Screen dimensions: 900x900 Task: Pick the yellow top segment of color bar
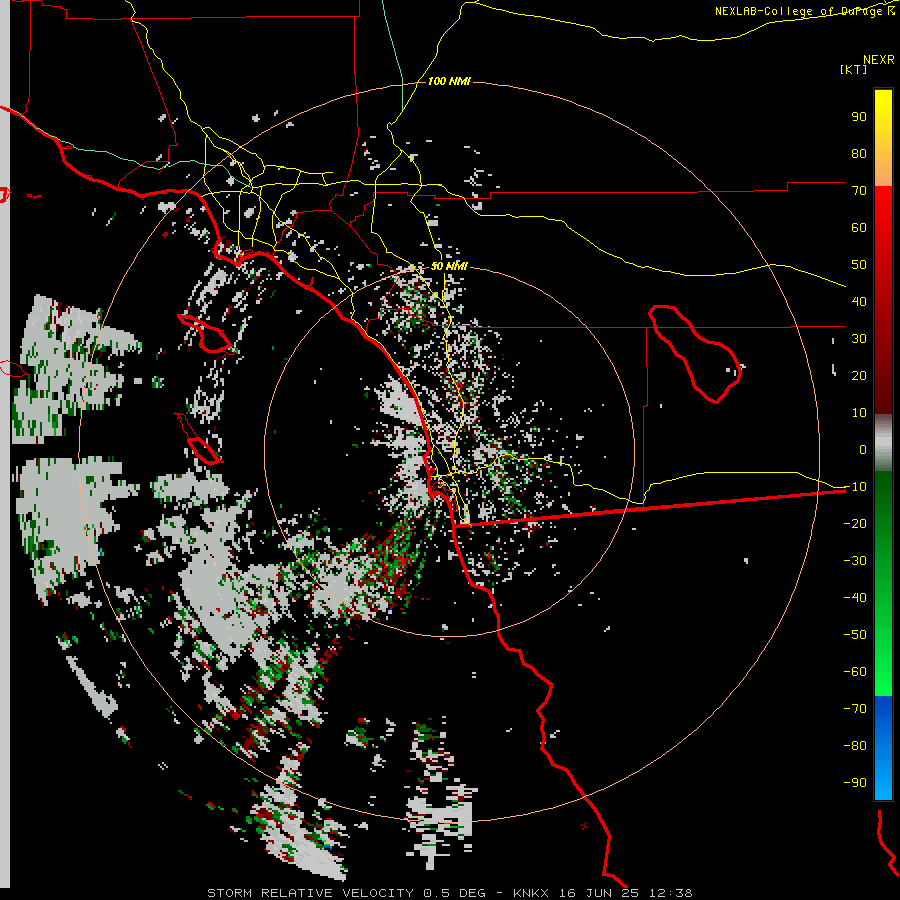coord(883,138)
